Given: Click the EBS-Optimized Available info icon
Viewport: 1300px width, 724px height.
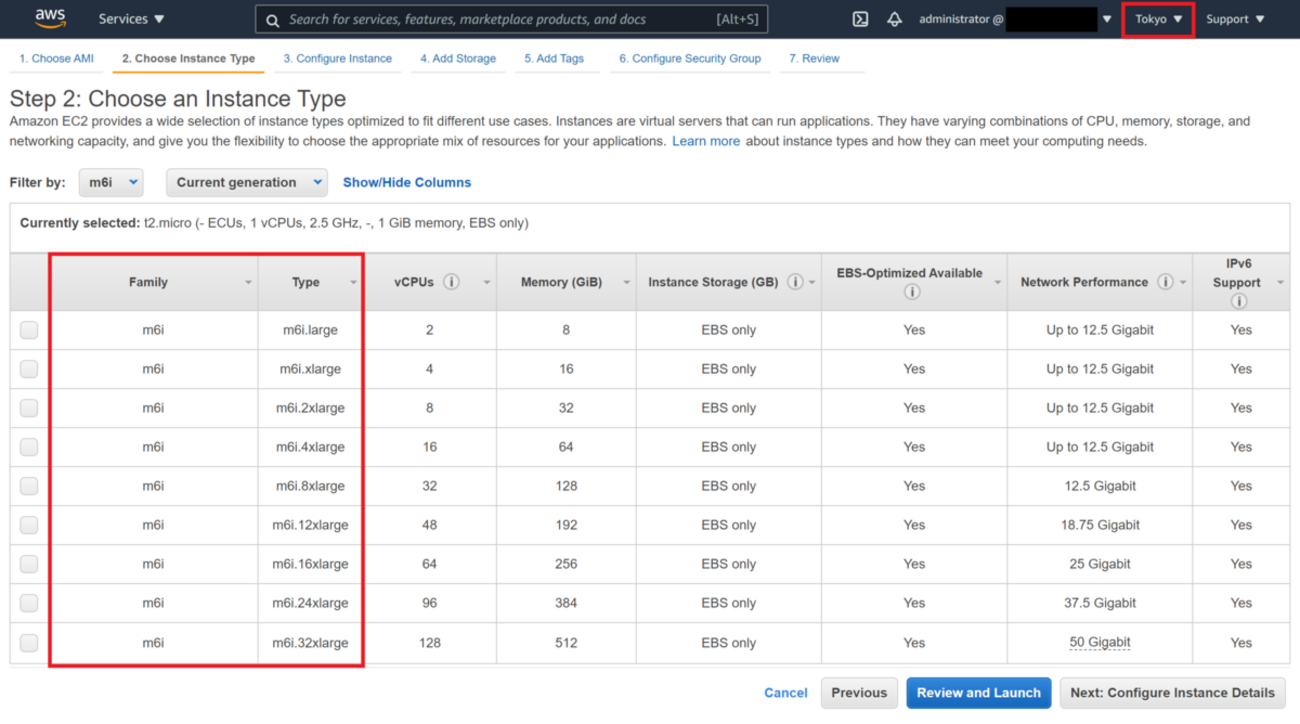Looking at the screenshot, I should pos(912,293).
